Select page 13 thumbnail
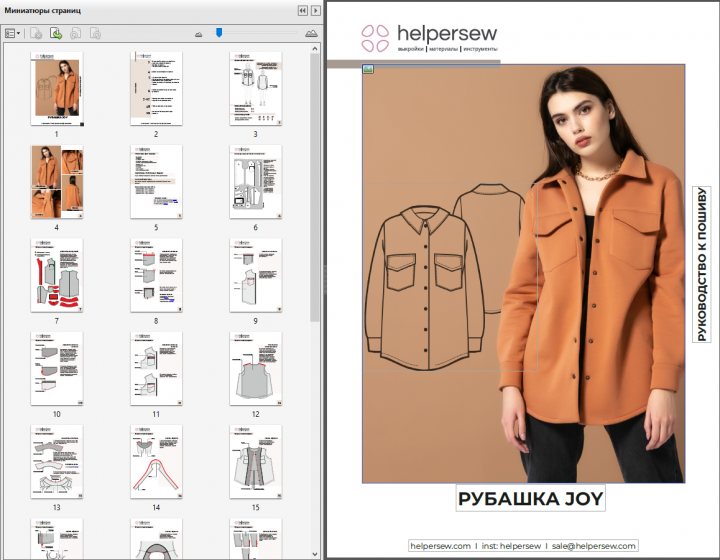Screen dimensions: 720x560 57,462
